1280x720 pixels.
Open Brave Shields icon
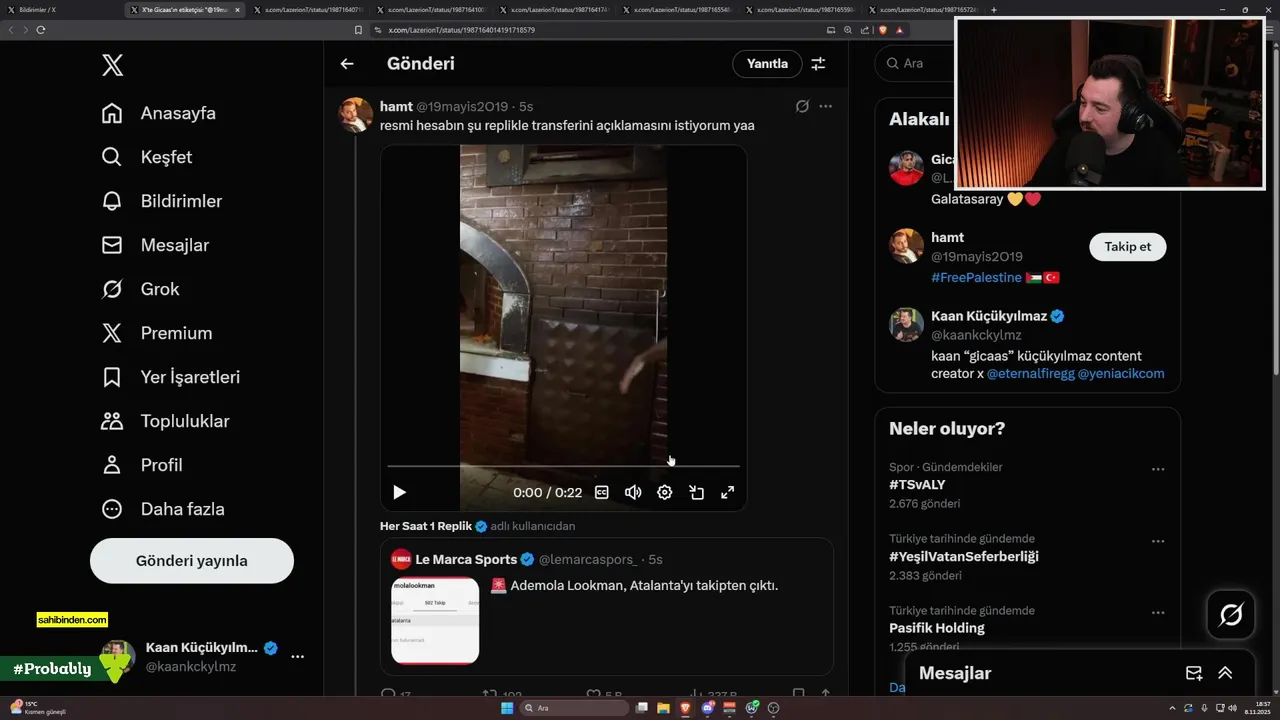883,30
